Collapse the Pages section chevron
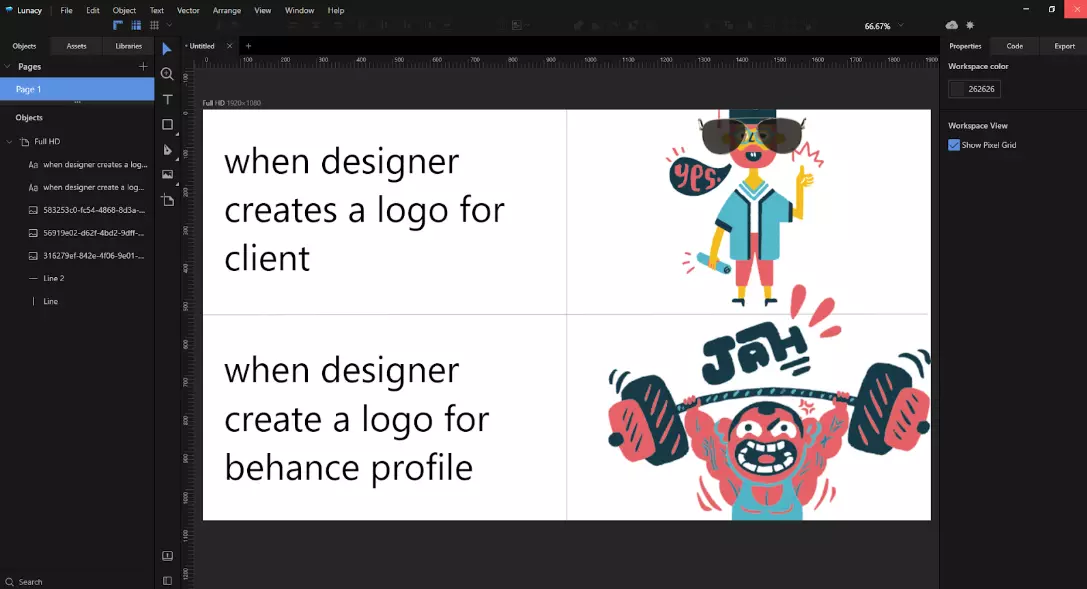The image size is (1087, 589). pyautogui.click(x=8, y=67)
